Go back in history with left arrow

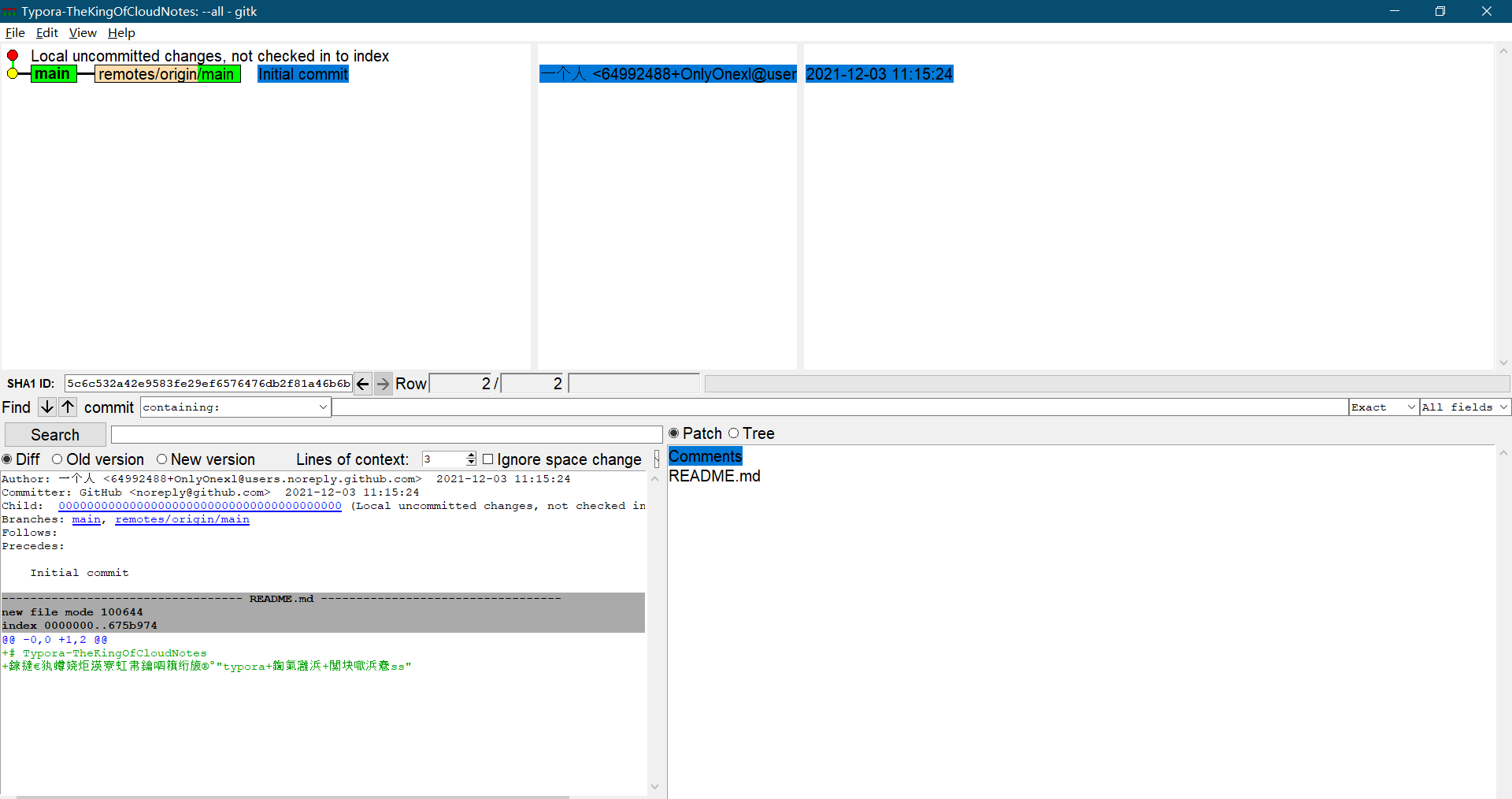363,384
